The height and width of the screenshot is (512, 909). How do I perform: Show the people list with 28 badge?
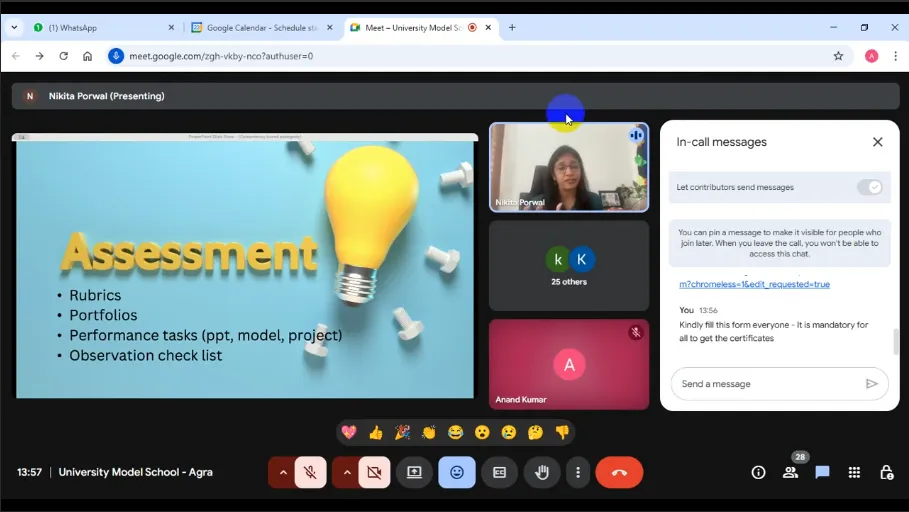click(790, 473)
